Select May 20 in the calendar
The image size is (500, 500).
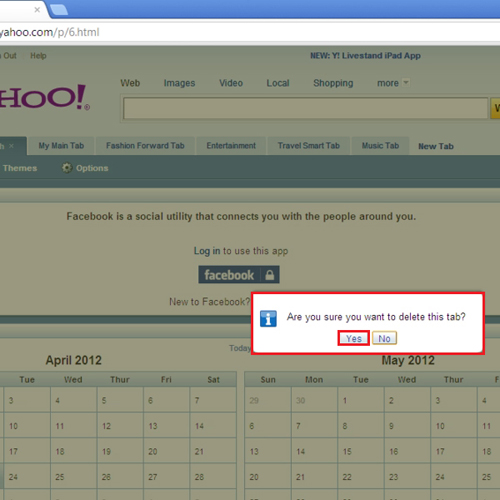click(x=268, y=476)
